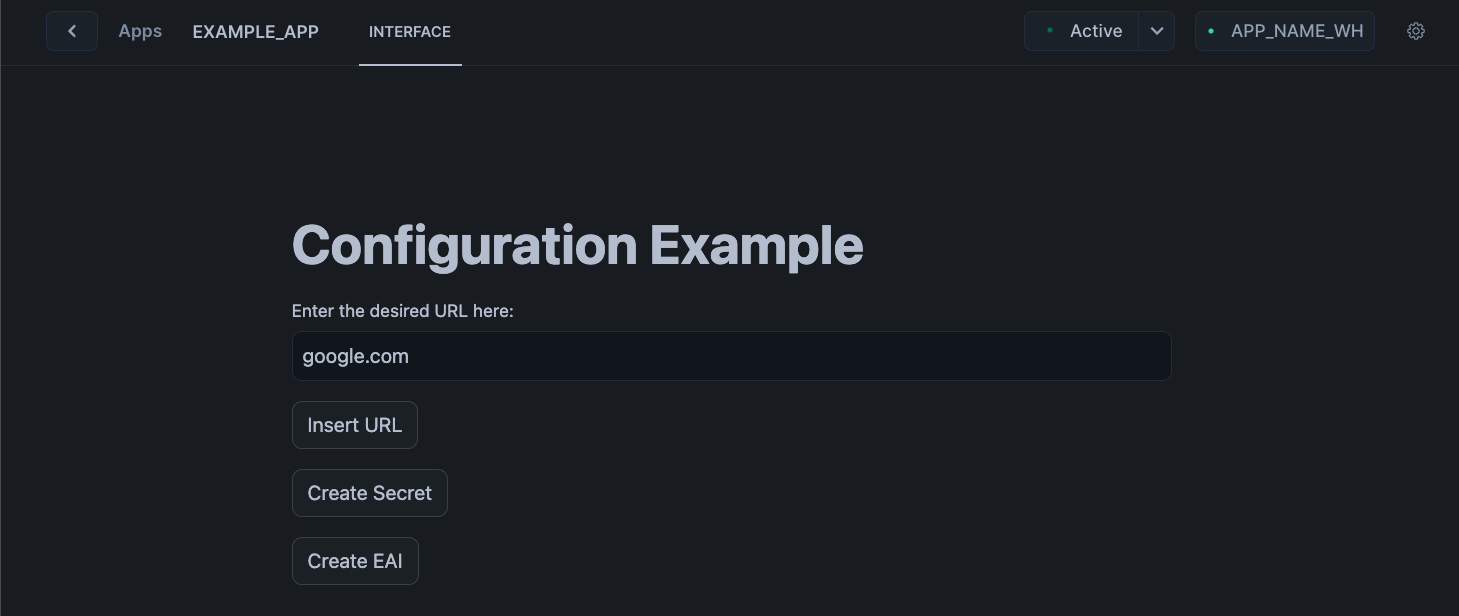
Task: Click the back chevron inside its rounded button
Action: 71,31
